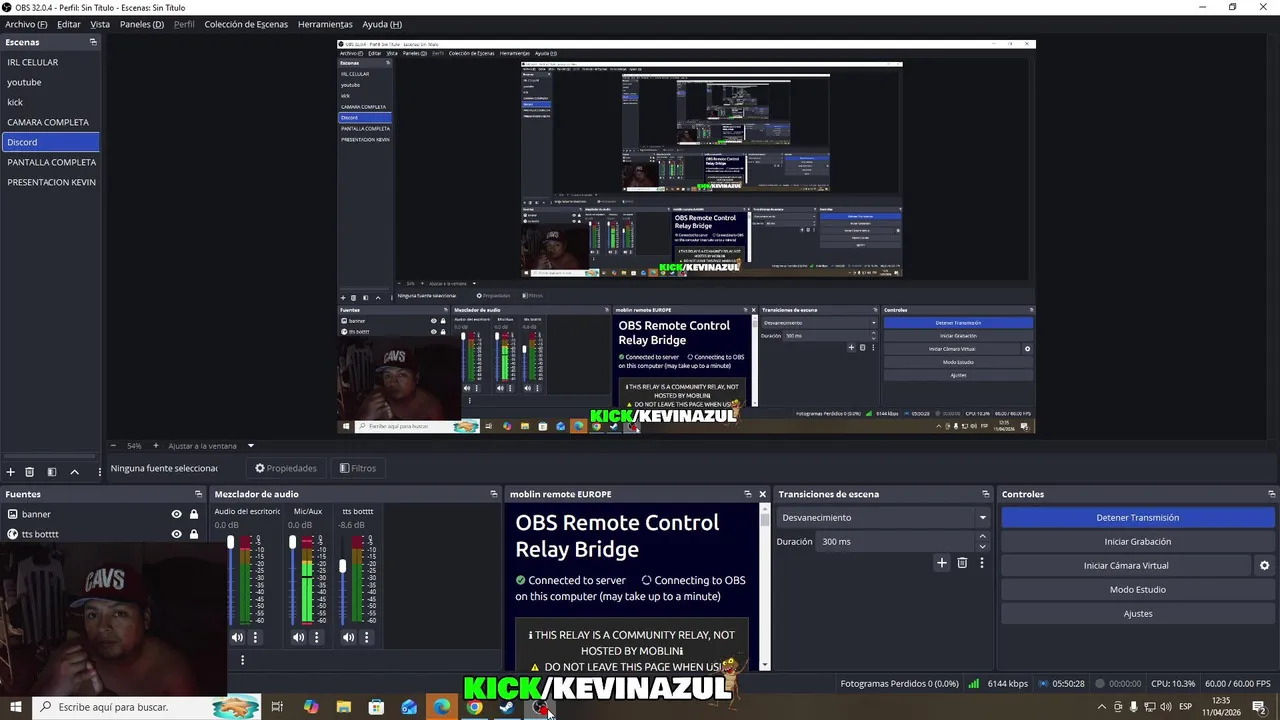
Task: Open the Editar menu
Action: click(x=69, y=24)
